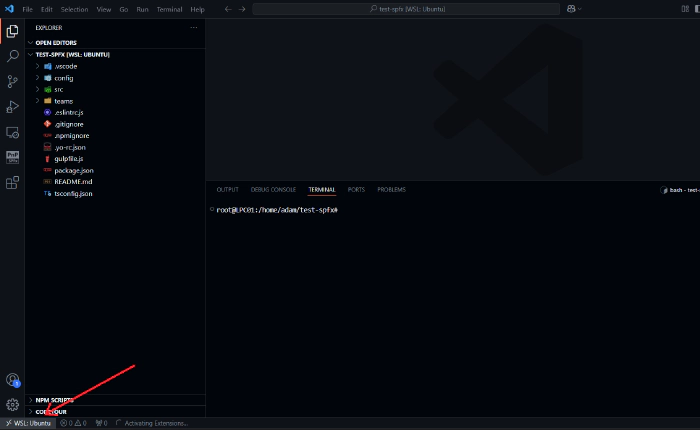700x430 pixels.
Task: Open the Terminal menu
Action: [x=169, y=9]
